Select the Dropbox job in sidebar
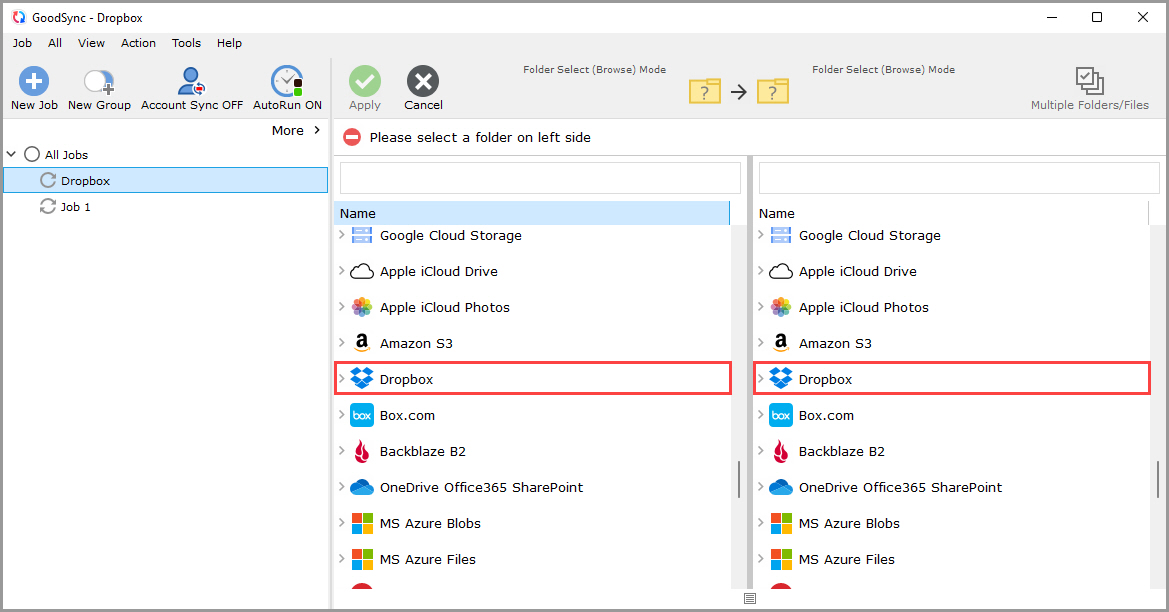The image size is (1169, 612). (x=166, y=180)
